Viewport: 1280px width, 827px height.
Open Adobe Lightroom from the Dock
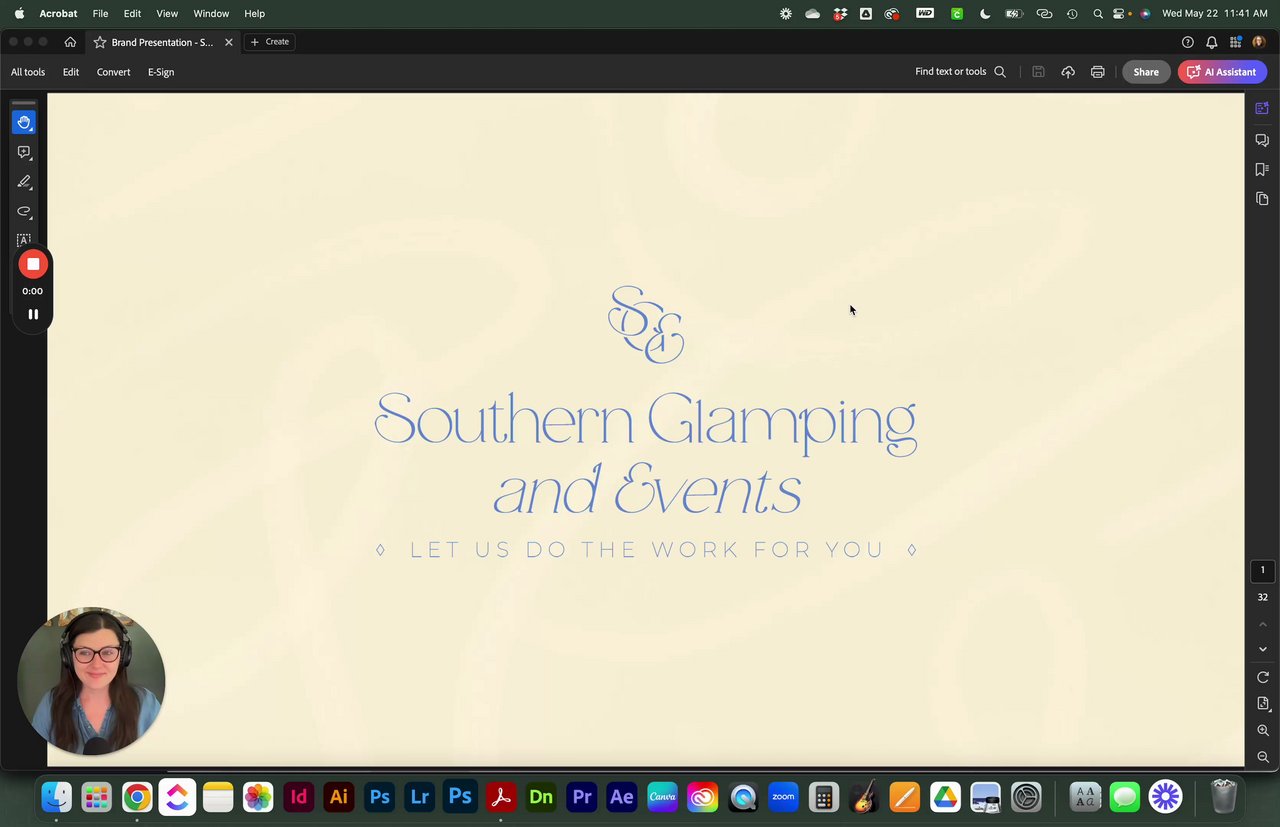pyautogui.click(x=420, y=797)
